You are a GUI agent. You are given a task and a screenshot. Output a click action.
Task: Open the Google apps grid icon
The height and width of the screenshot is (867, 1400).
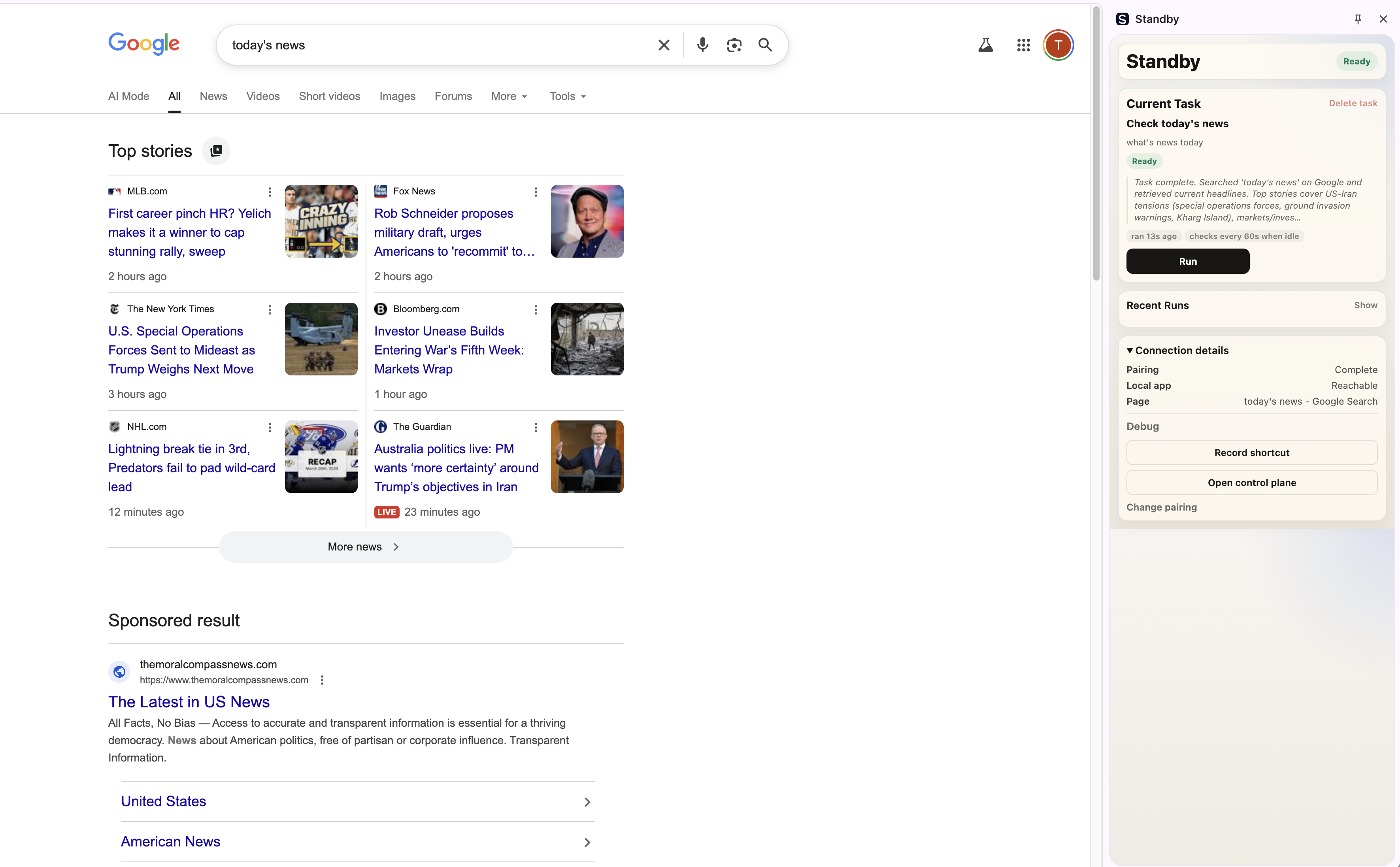(1023, 45)
